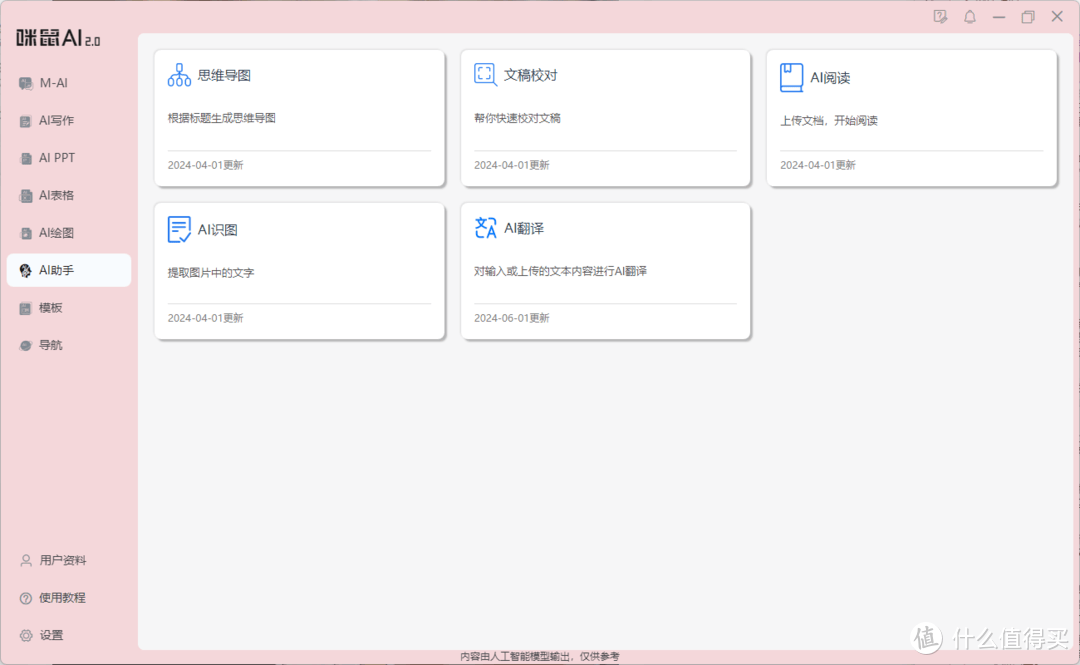Image resolution: width=1080 pixels, height=665 pixels.
Task: Open the M-AI sidebar item
Action: (x=53, y=83)
